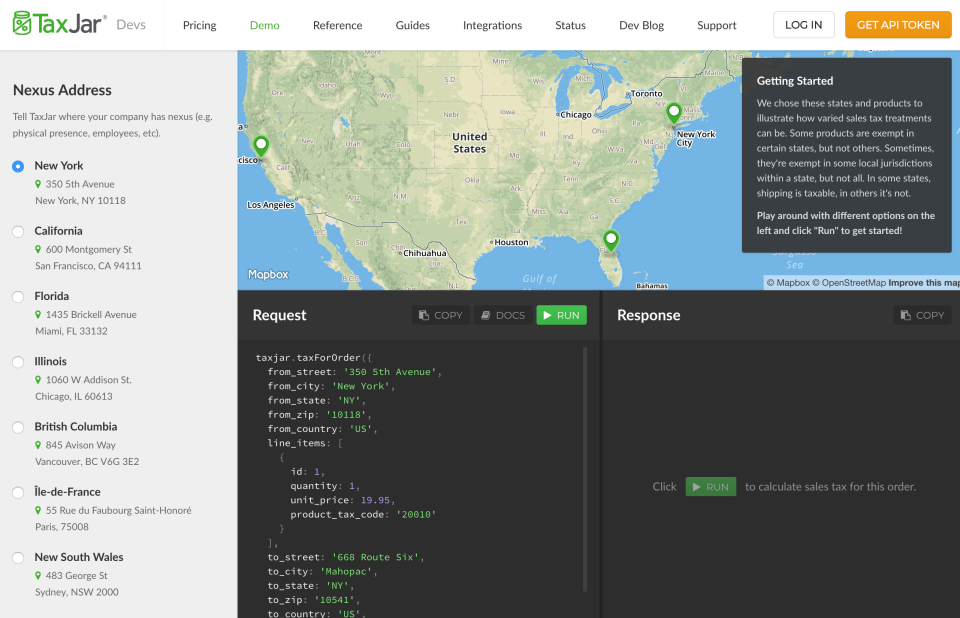Click the location pin beside 55 Rue du Faubourg
The width and height of the screenshot is (960, 618).
(38, 510)
